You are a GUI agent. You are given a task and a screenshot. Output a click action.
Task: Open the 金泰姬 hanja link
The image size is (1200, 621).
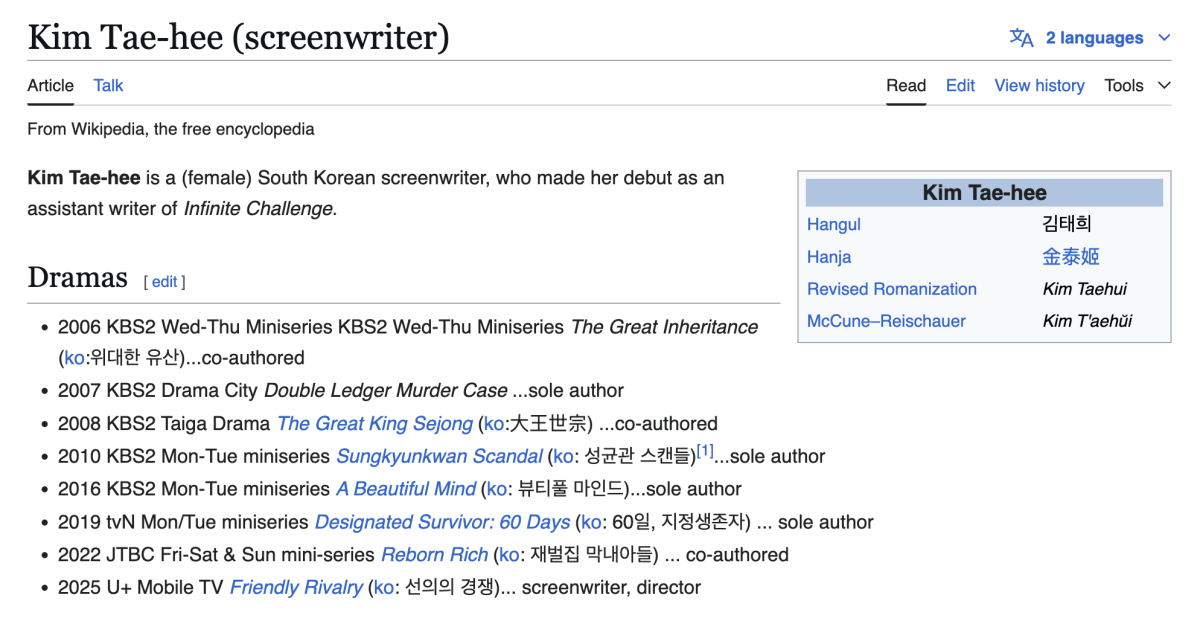click(1071, 257)
